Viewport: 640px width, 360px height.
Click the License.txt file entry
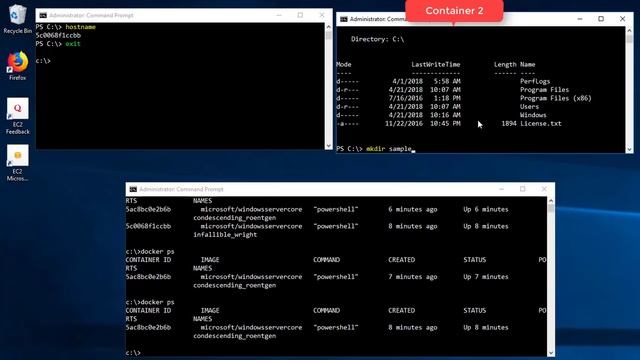[540, 124]
